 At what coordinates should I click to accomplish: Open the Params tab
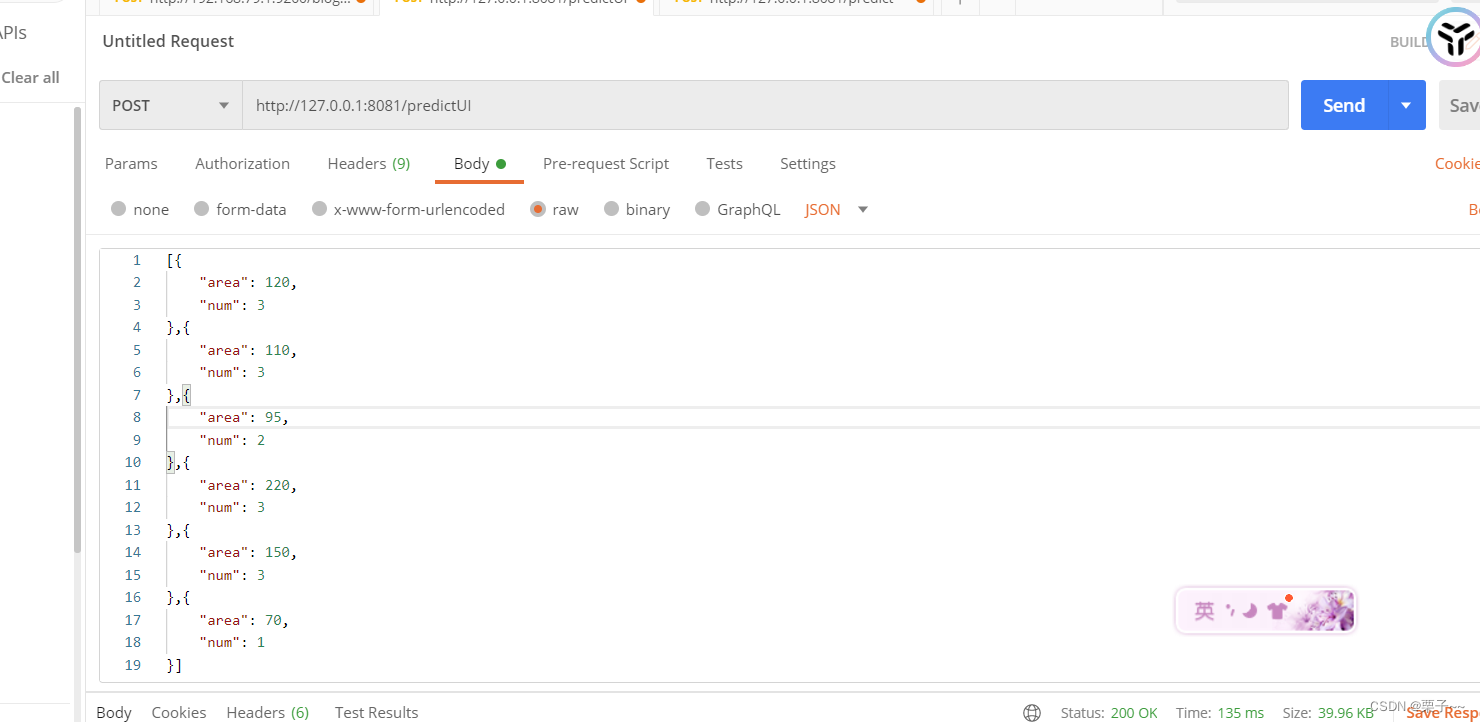tap(131, 164)
